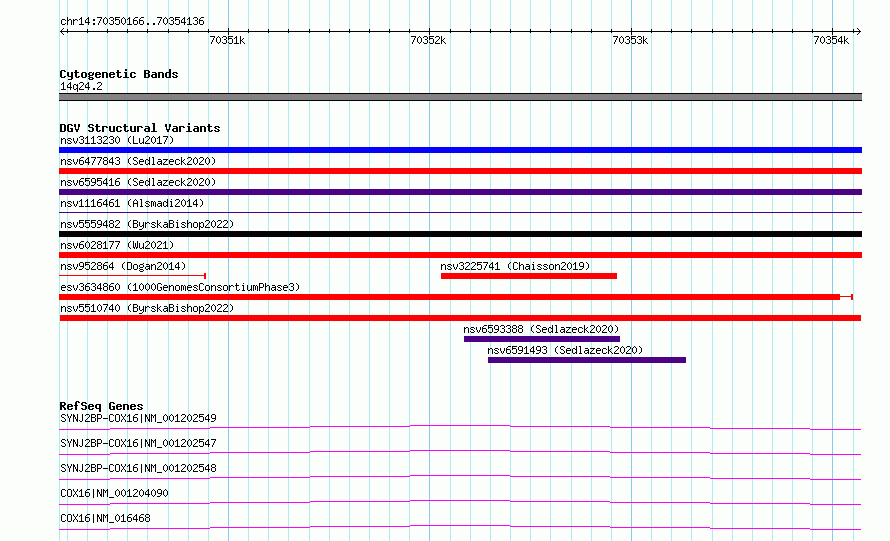Viewport: 890px width, 541px height.
Task: Open nsv6595416 (Sedlazeck2020) variant label
Action: [138, 182]
